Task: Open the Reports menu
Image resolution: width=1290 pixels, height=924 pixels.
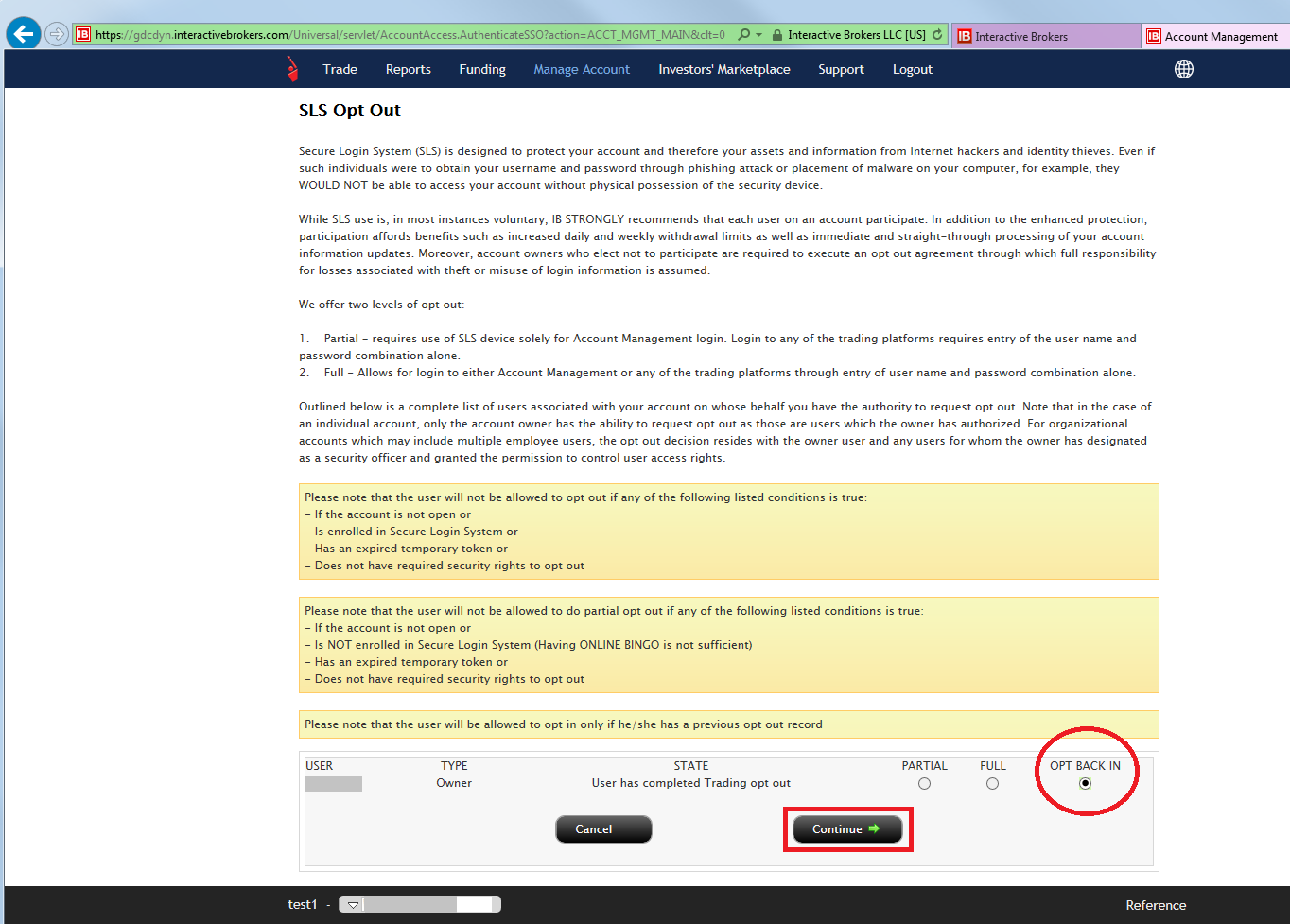Action: click(x=408, y=69)
